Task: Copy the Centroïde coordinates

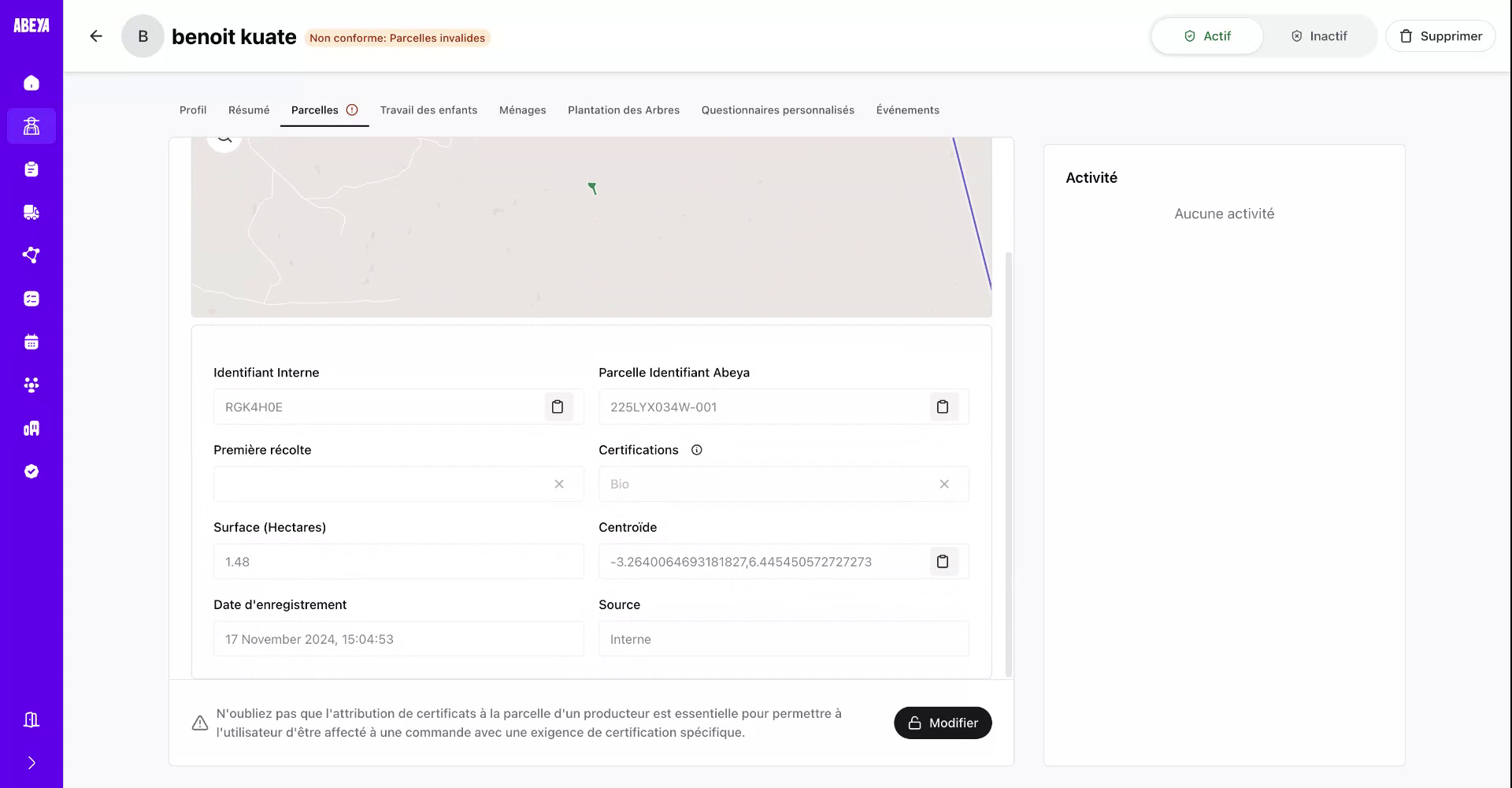Action: click(x=943, y=561)
